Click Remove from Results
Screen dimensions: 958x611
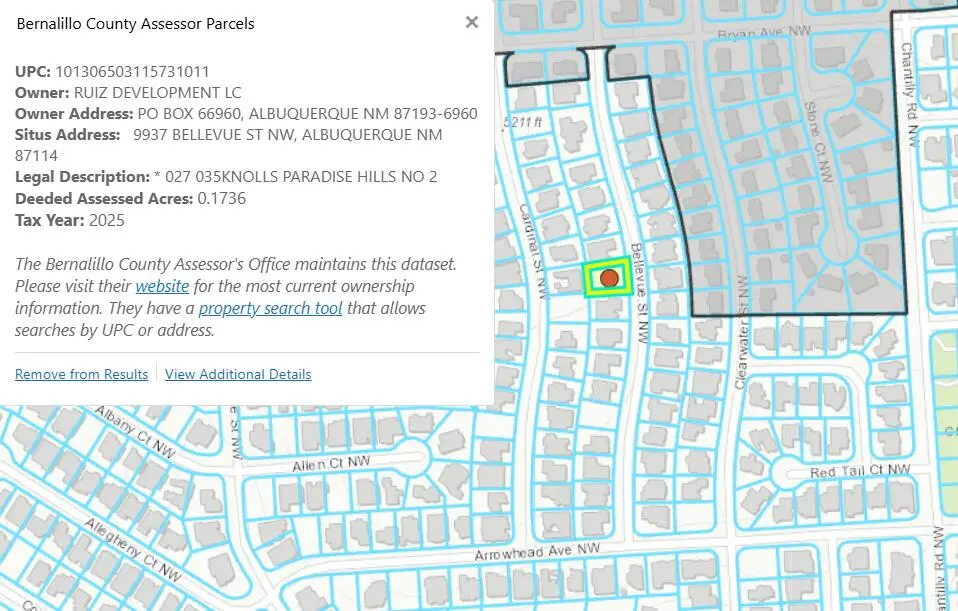pyautogui.click(x=81, y=374)
